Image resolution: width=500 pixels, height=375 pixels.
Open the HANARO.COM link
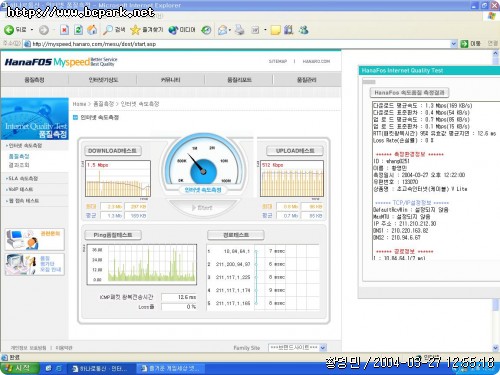click(x=316, y=61)
